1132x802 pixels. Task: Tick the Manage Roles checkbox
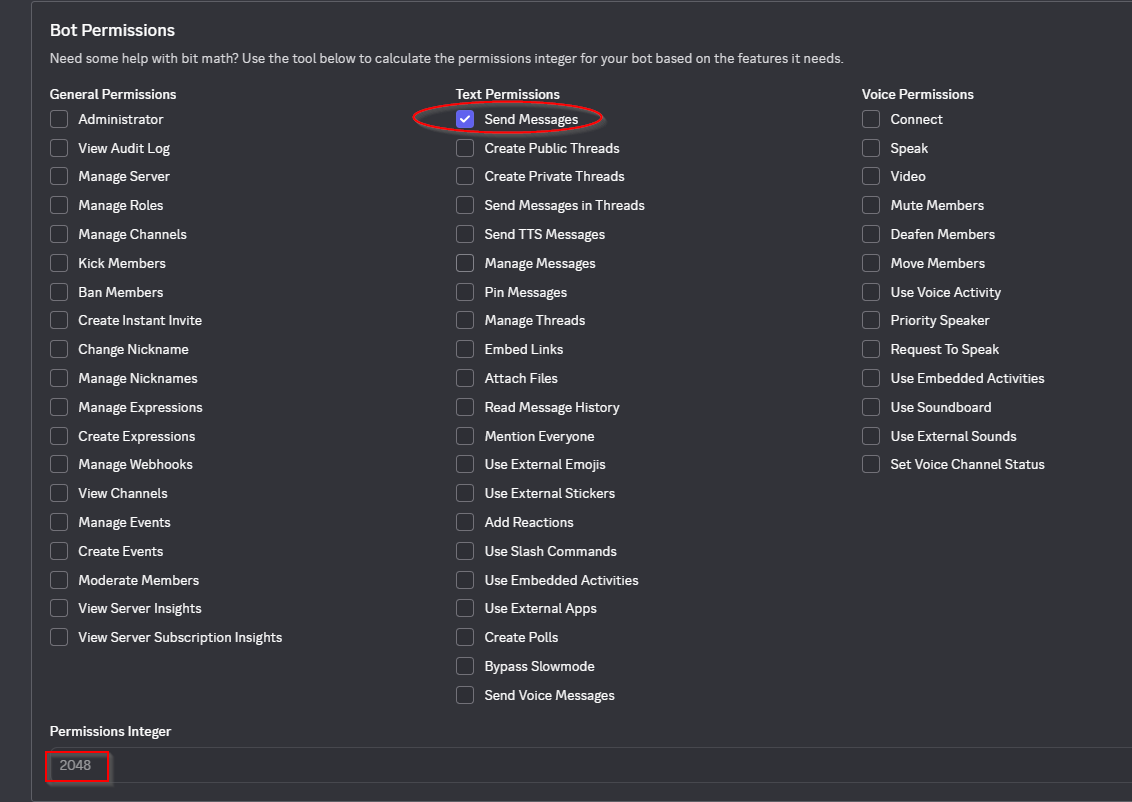[59, 205]
